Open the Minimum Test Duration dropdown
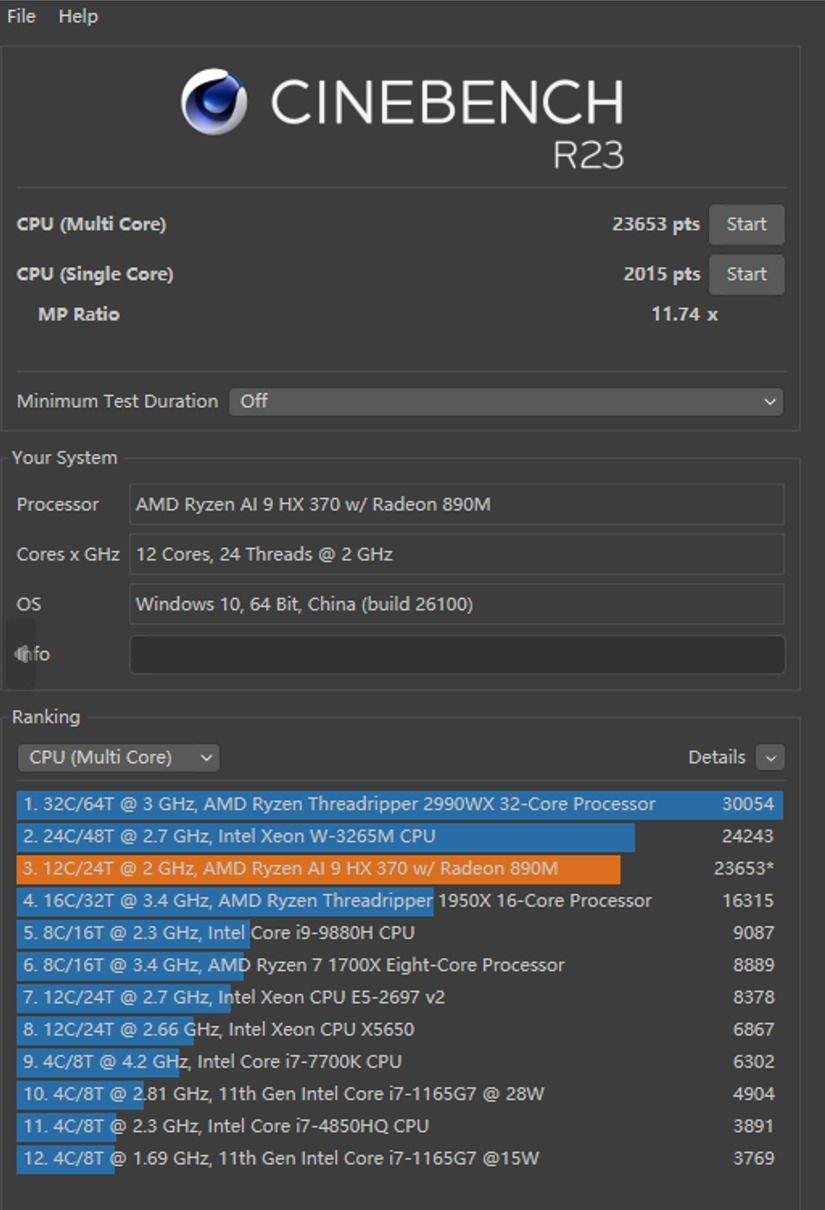 click(506, 401)
